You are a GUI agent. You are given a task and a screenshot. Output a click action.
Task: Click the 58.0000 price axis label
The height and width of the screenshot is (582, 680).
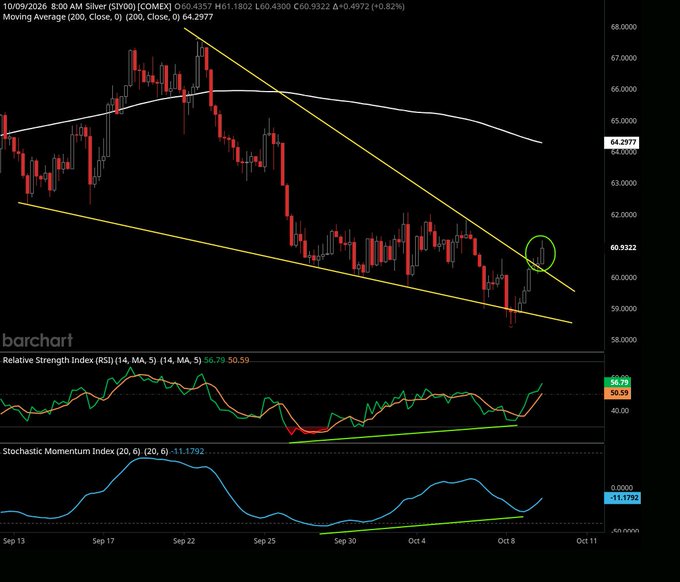[x=624, y=340]
